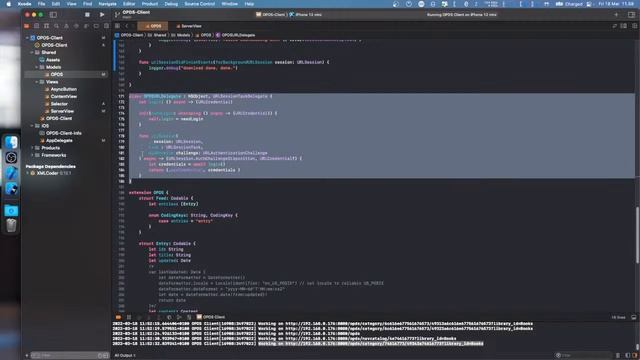Open the Xcode menu in menu bar

click(x=24, y=4)
